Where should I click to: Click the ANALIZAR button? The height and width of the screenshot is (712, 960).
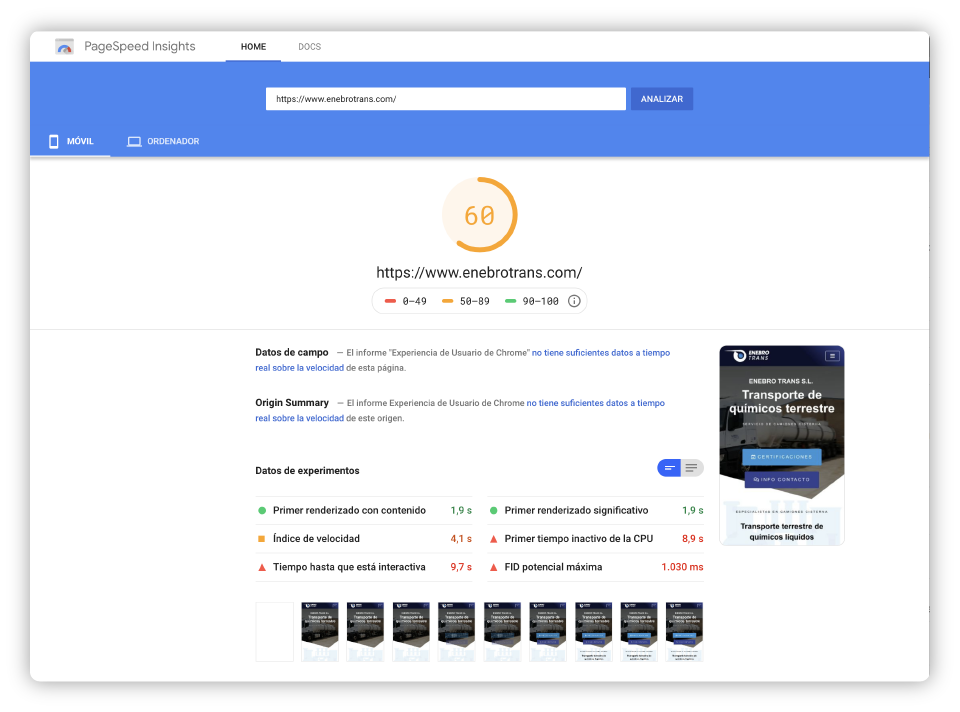click(x=662, y=99)
